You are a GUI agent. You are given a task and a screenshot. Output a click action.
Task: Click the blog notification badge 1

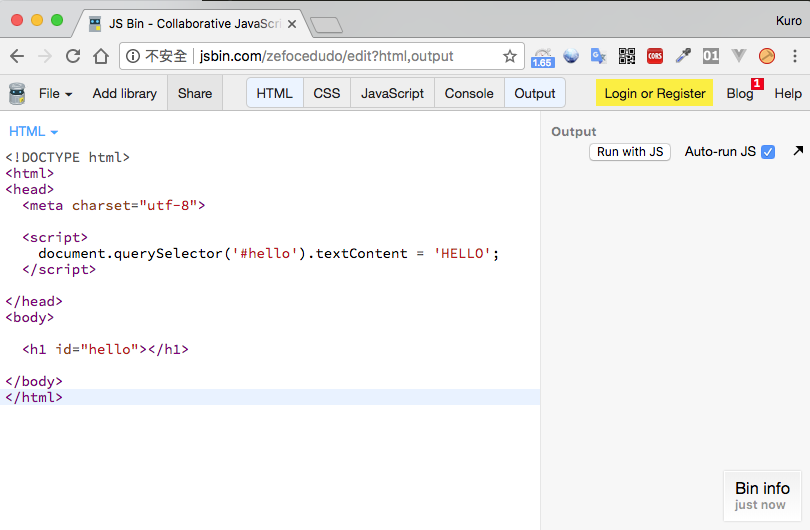click(757, 83)
